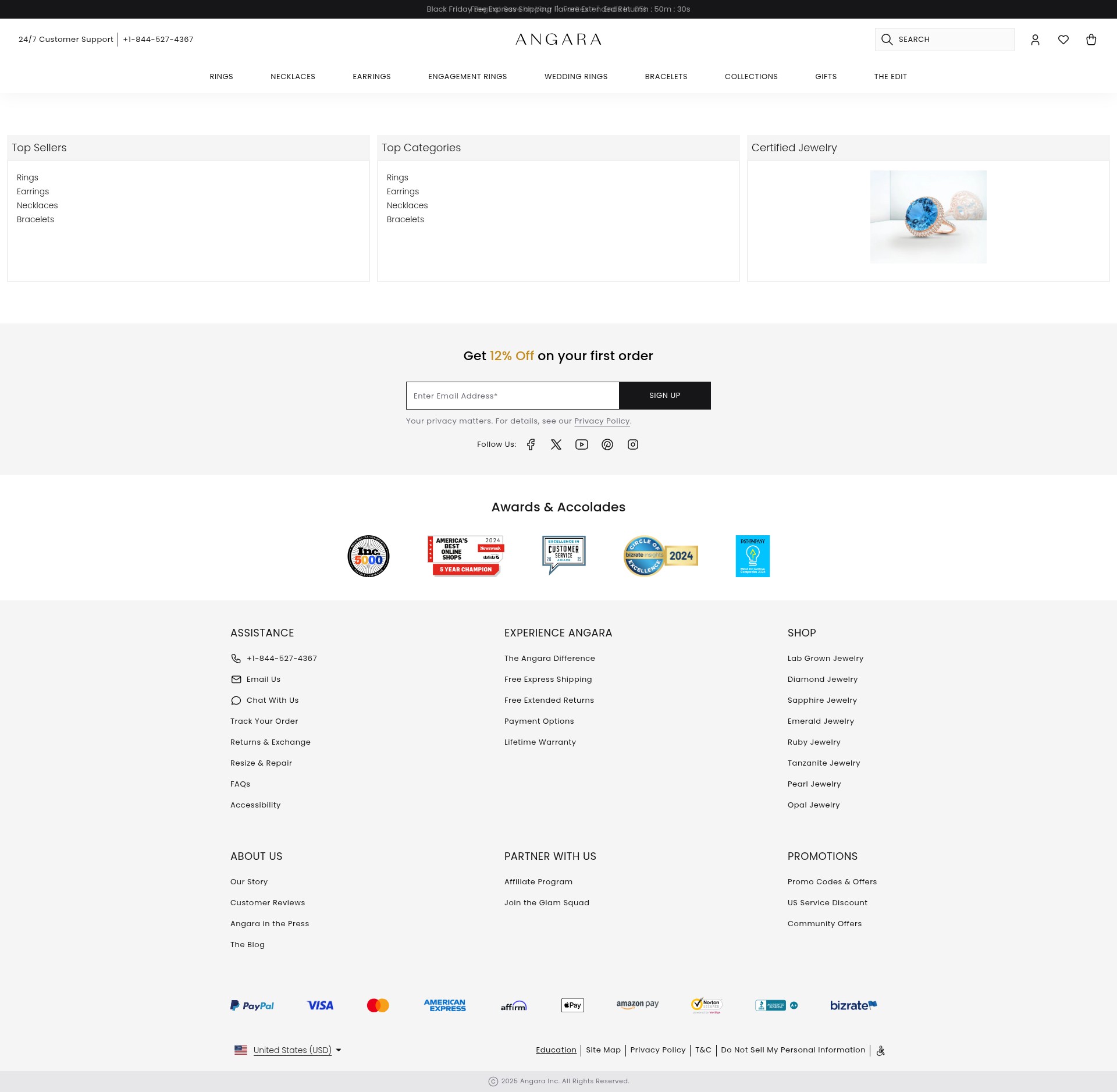Open the Earrings menu
Image resolution: width=1117 pixels, height=1092 pixels.
372,77
